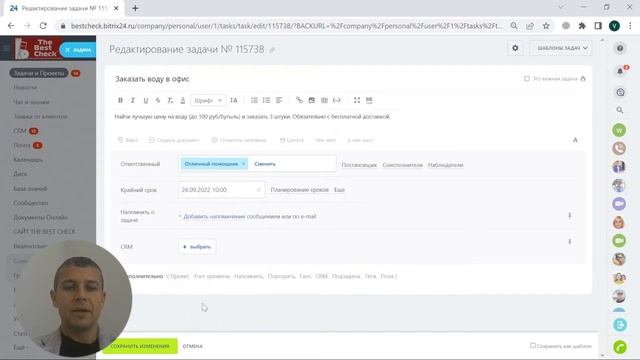Insert an image into the description
Viewport: 640px width, 360px height.
[312, 100]
